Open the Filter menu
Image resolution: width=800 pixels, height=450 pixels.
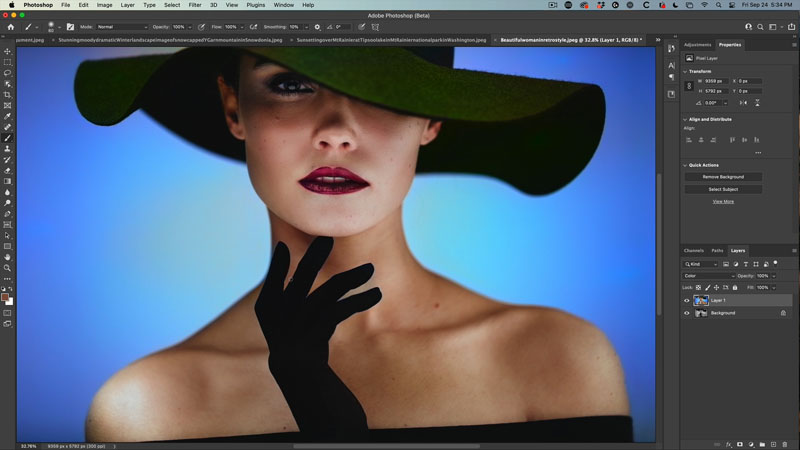coord(195,5)
